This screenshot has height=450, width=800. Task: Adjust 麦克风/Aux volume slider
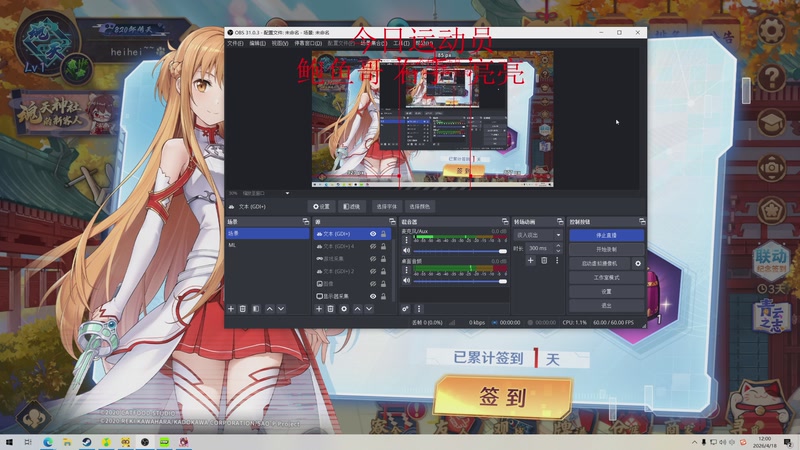click(460, 251)
